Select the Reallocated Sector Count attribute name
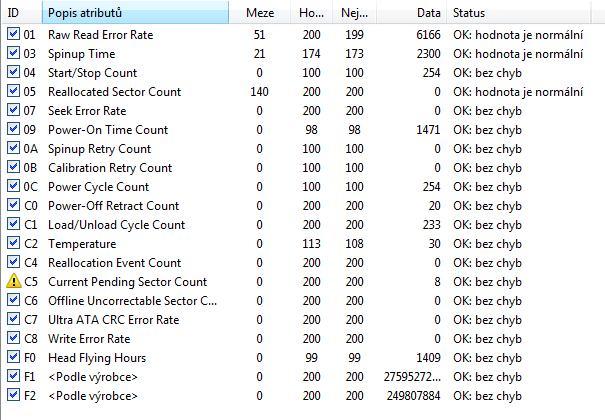Screen dimensions: 605x420 114,92
